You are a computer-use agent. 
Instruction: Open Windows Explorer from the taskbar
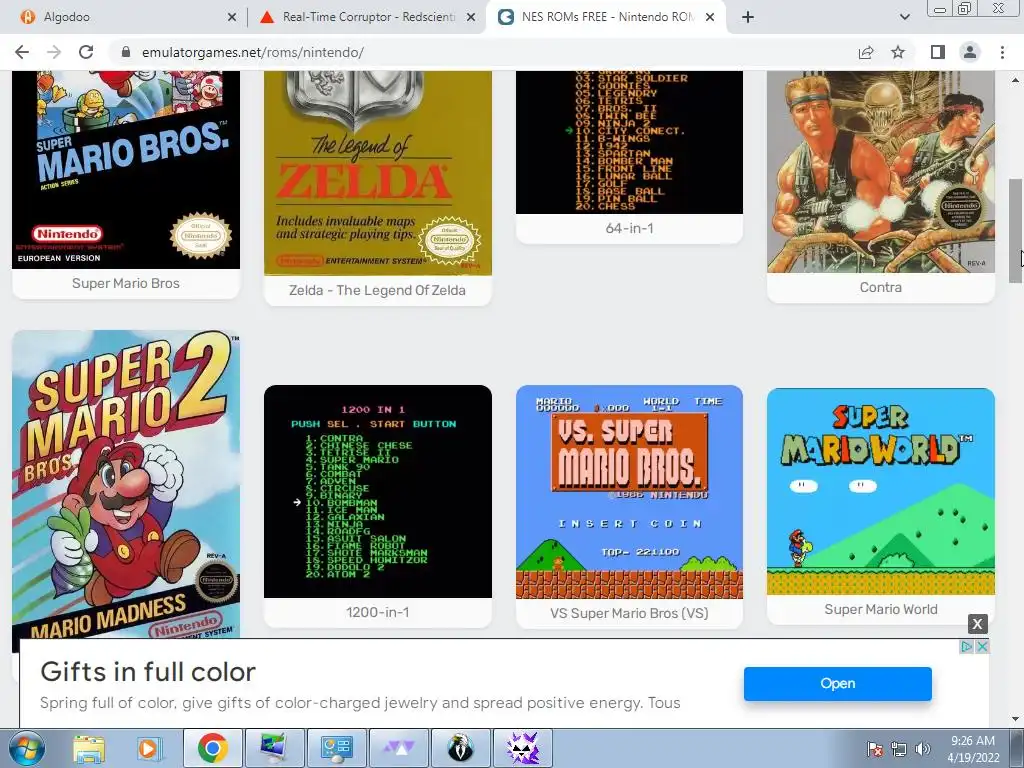pyautogui.click(x=89, y=748)
